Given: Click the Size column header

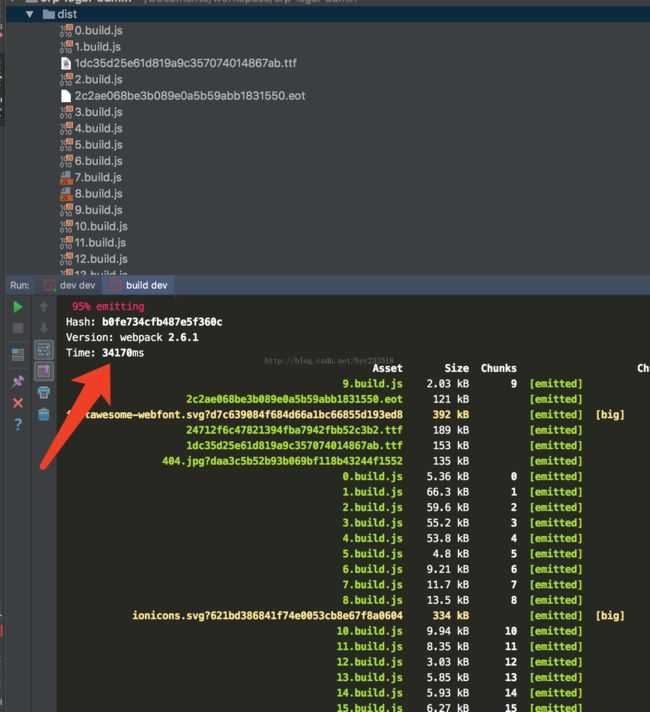Looking at the screenshot, I should click(456, 368).
